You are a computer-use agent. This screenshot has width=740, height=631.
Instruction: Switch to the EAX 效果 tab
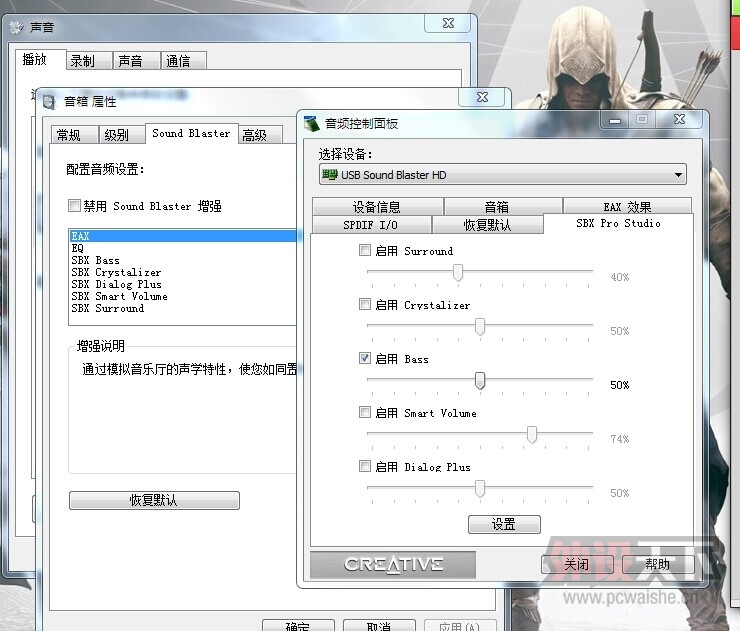[x=627, y=207]
